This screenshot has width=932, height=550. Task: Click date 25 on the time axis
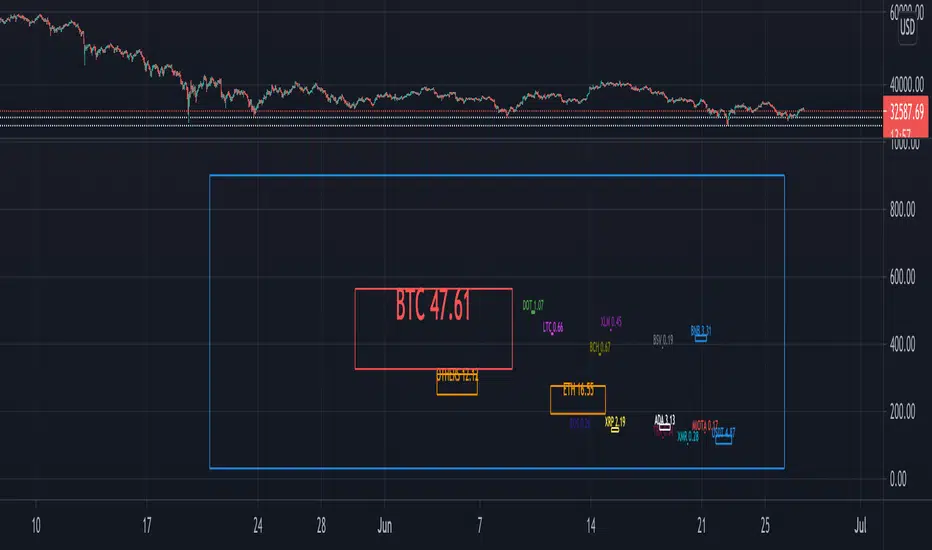(765, 526)
